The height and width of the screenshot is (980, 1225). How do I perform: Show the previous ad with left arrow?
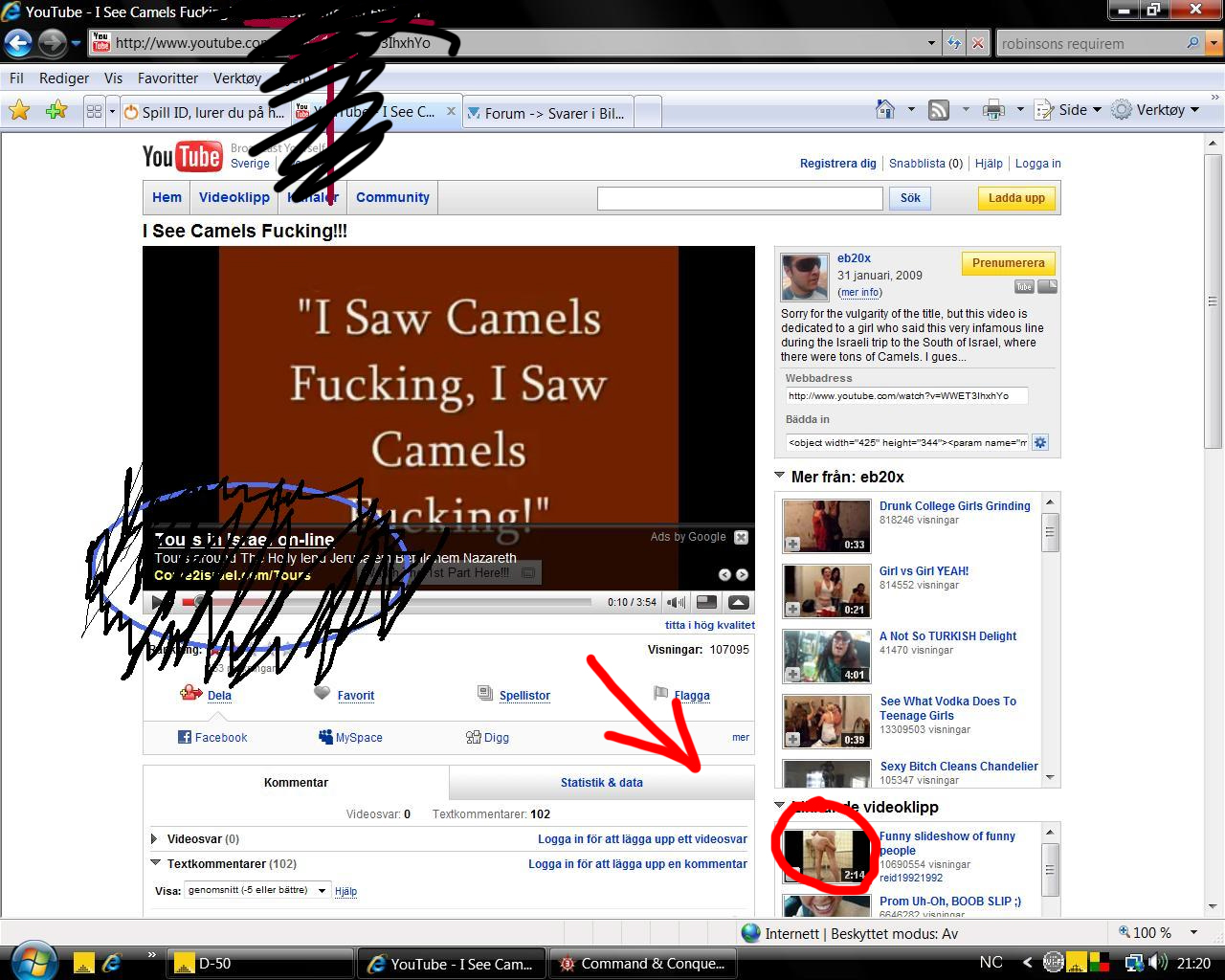[x=724, y=574]
